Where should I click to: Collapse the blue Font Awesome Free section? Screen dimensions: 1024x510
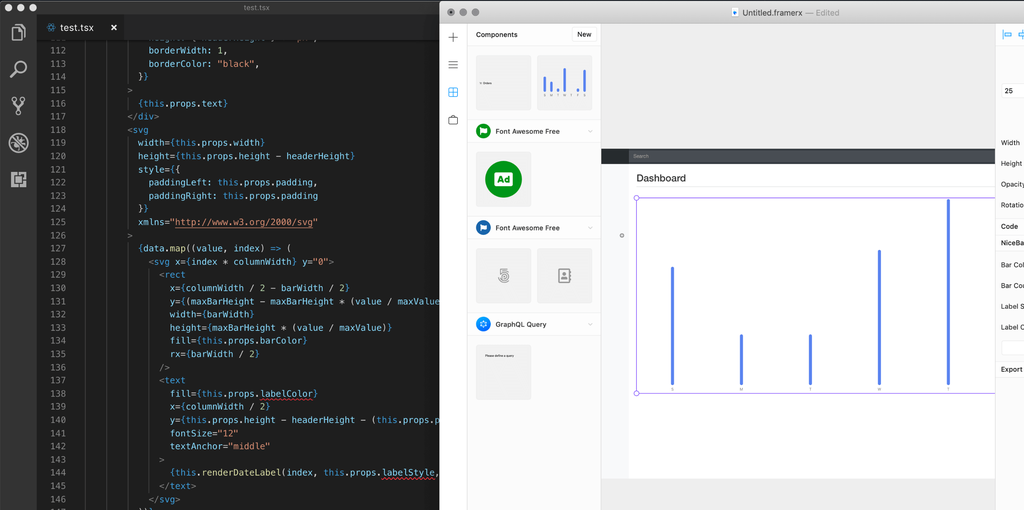coord(590,228)
